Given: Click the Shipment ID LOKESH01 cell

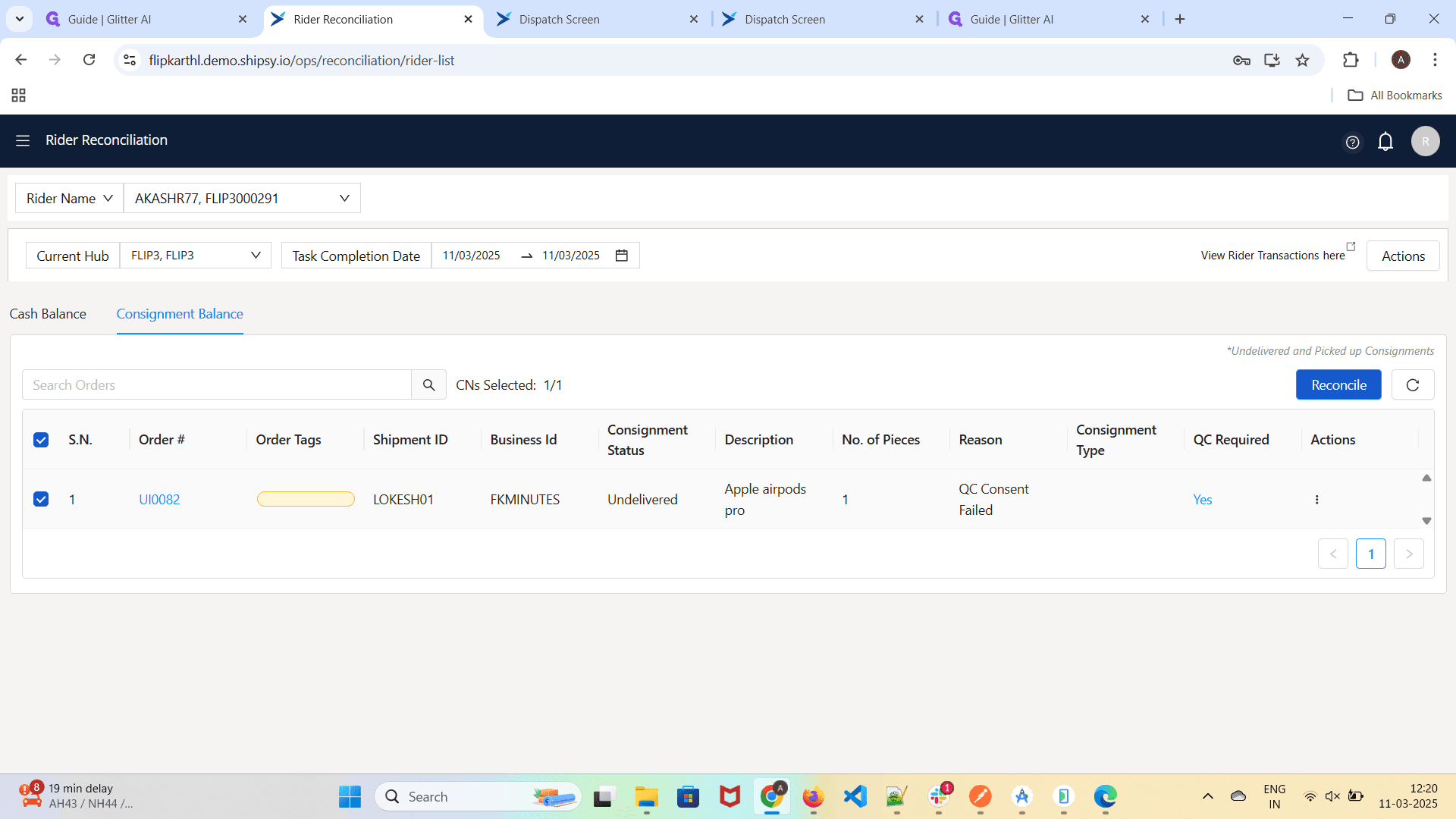Looking at the screenshot, I should point(403,499).
